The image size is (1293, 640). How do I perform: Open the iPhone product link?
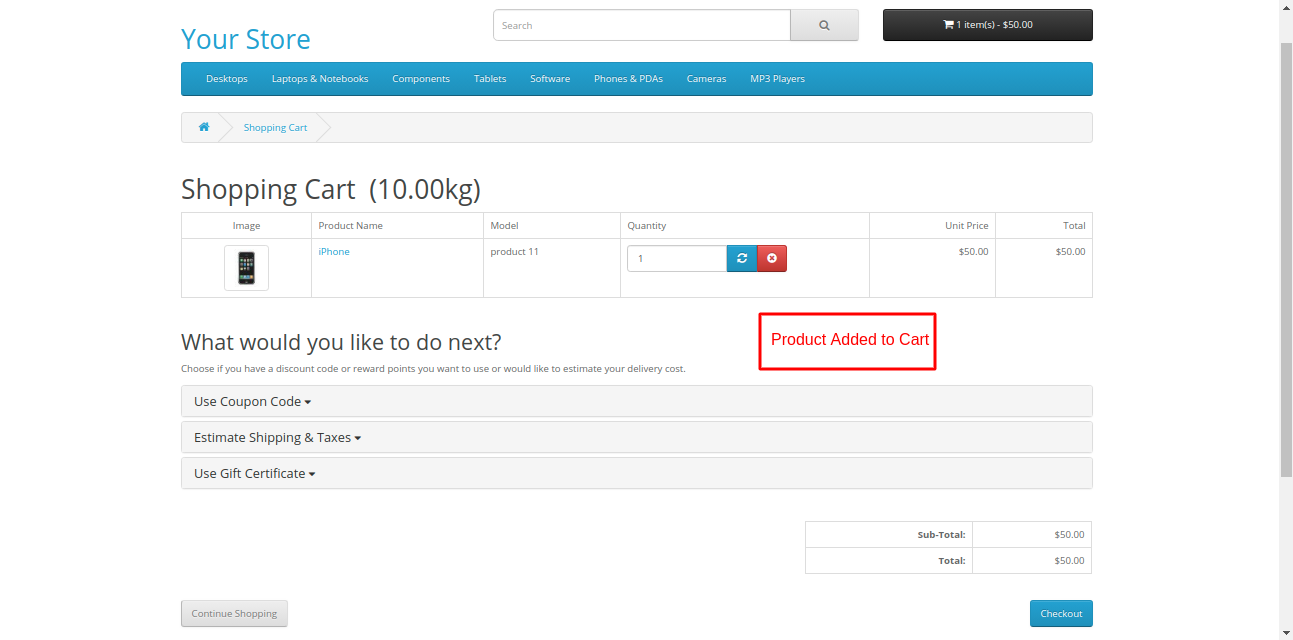coord(334,252)
